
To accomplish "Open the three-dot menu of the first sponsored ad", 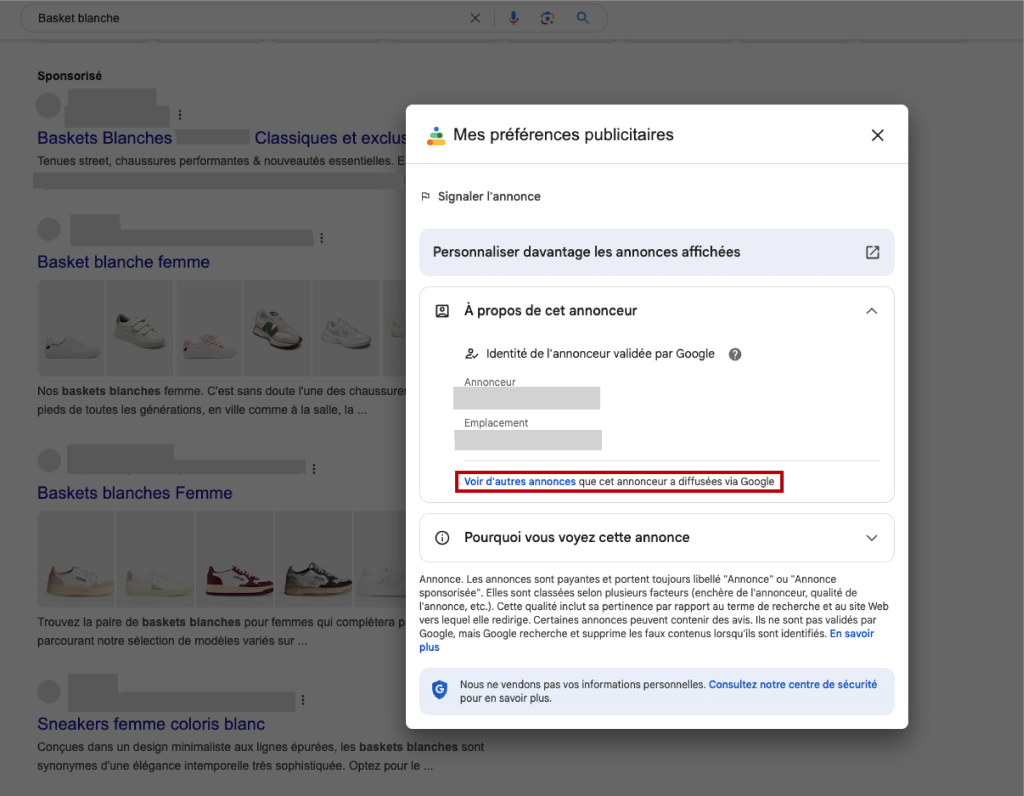I will point(180,115).
